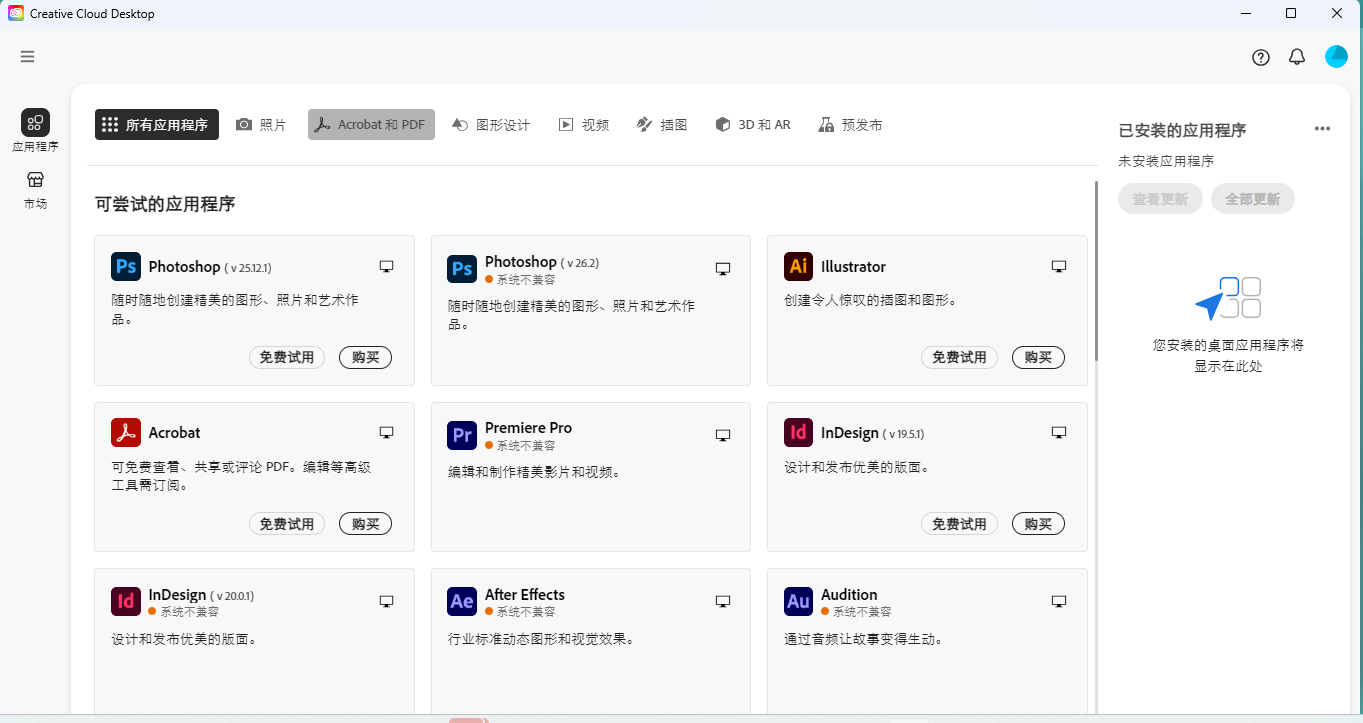Click the Acrobat app icon

coord(126,433)
